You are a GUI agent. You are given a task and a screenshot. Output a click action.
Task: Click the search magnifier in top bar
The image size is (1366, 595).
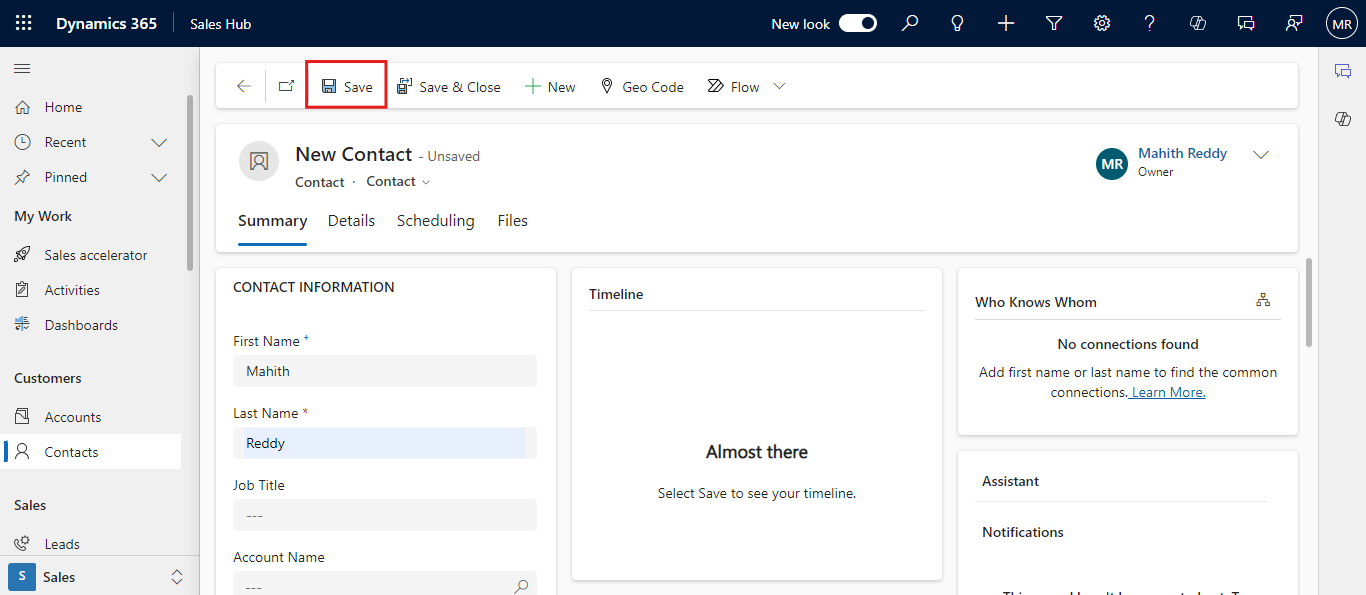tap(909, 23)
